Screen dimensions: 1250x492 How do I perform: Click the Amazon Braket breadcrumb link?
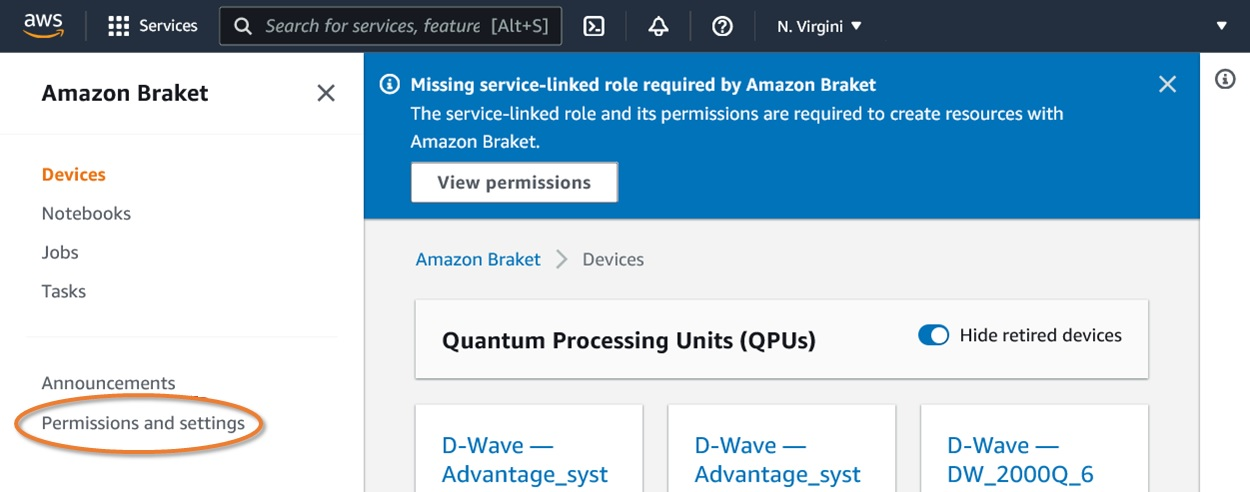pos(478,259)
